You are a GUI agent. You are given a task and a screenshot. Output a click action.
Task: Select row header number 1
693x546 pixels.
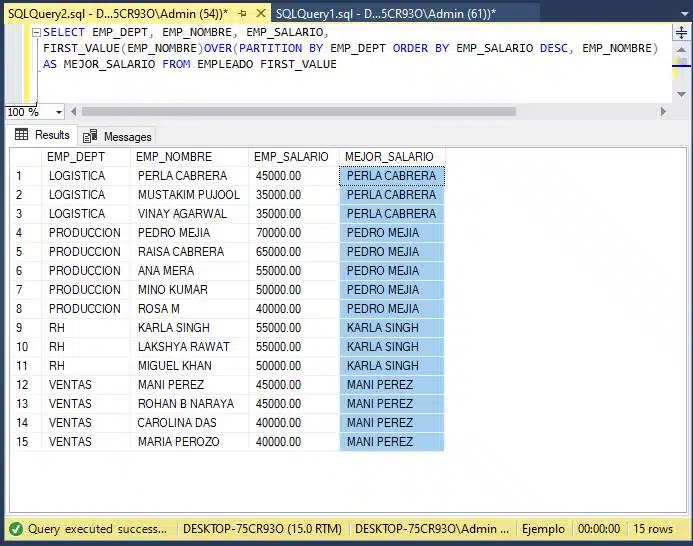point(26,176)
